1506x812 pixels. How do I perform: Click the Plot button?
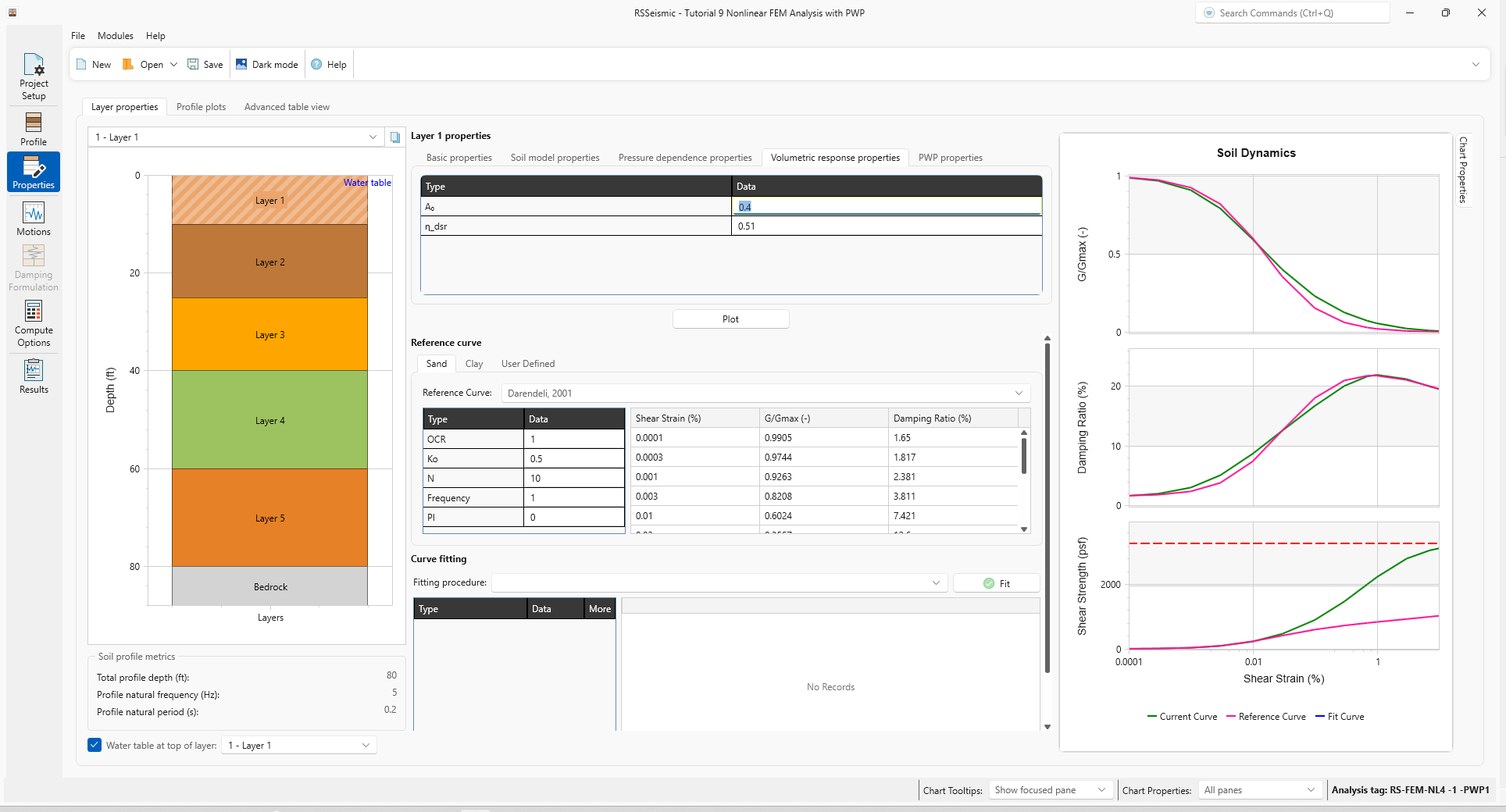click(x=730, y=319)
